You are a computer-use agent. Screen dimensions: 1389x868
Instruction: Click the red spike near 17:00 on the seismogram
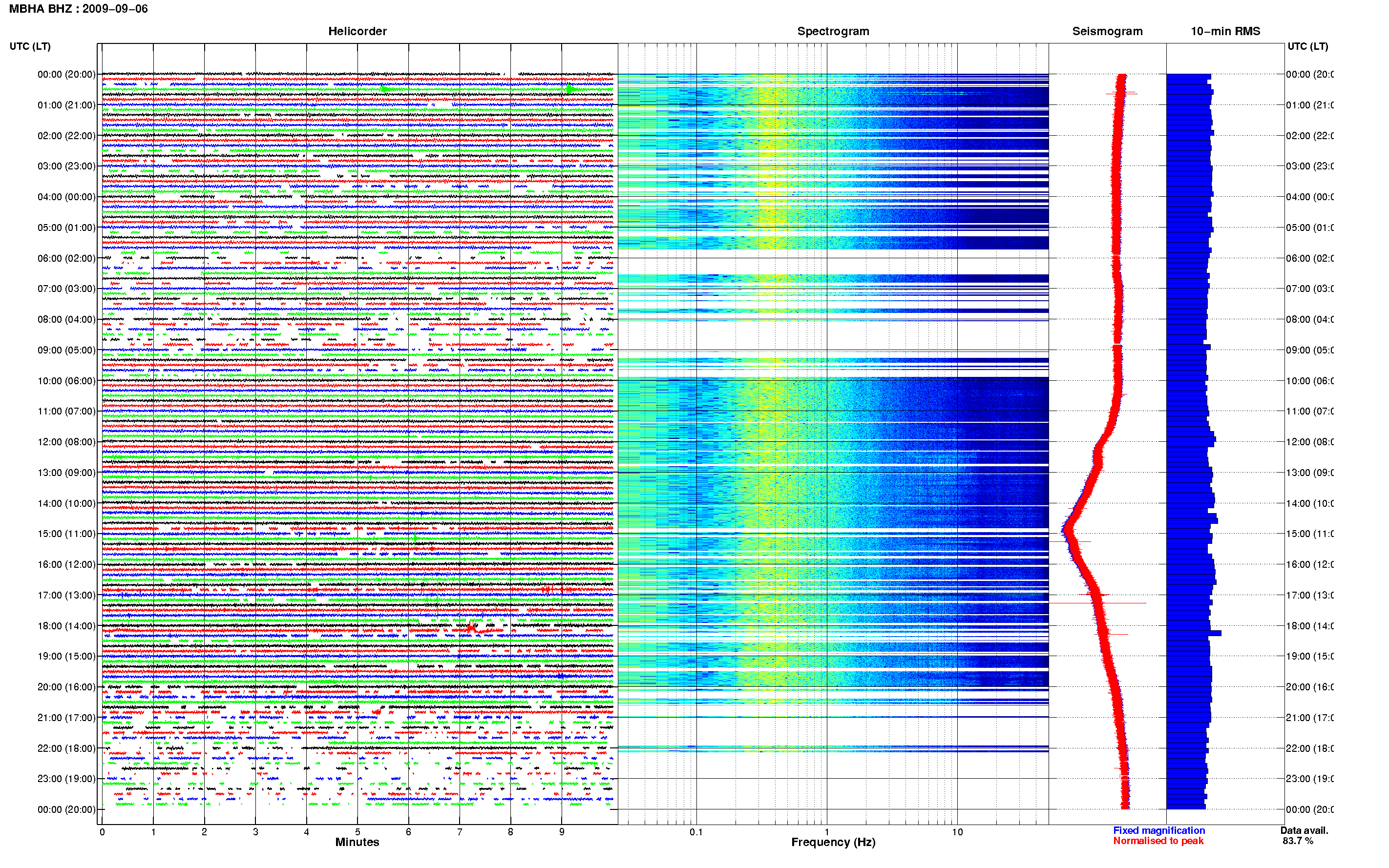point(1097,603)
